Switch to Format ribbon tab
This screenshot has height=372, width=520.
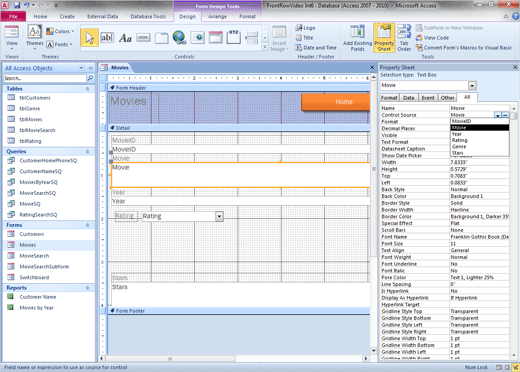(x=247, y=16)
